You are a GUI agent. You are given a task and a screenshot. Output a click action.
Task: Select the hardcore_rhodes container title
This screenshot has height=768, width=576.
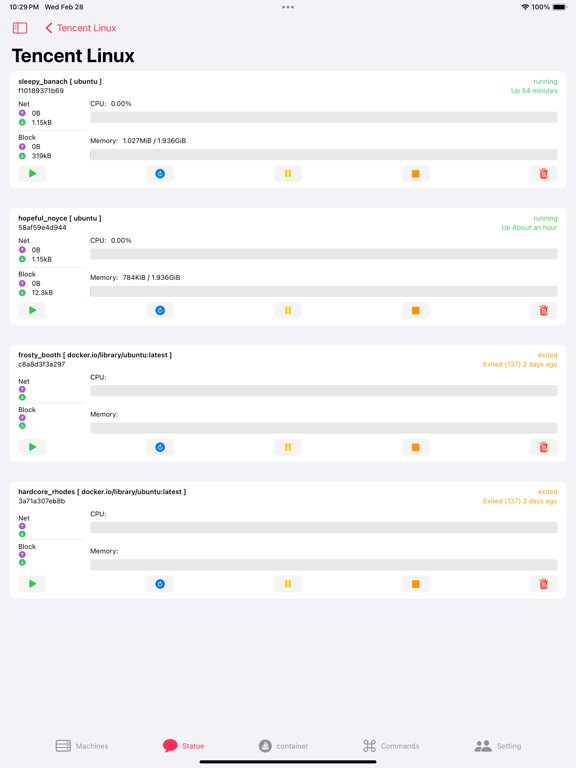[102, 491]
